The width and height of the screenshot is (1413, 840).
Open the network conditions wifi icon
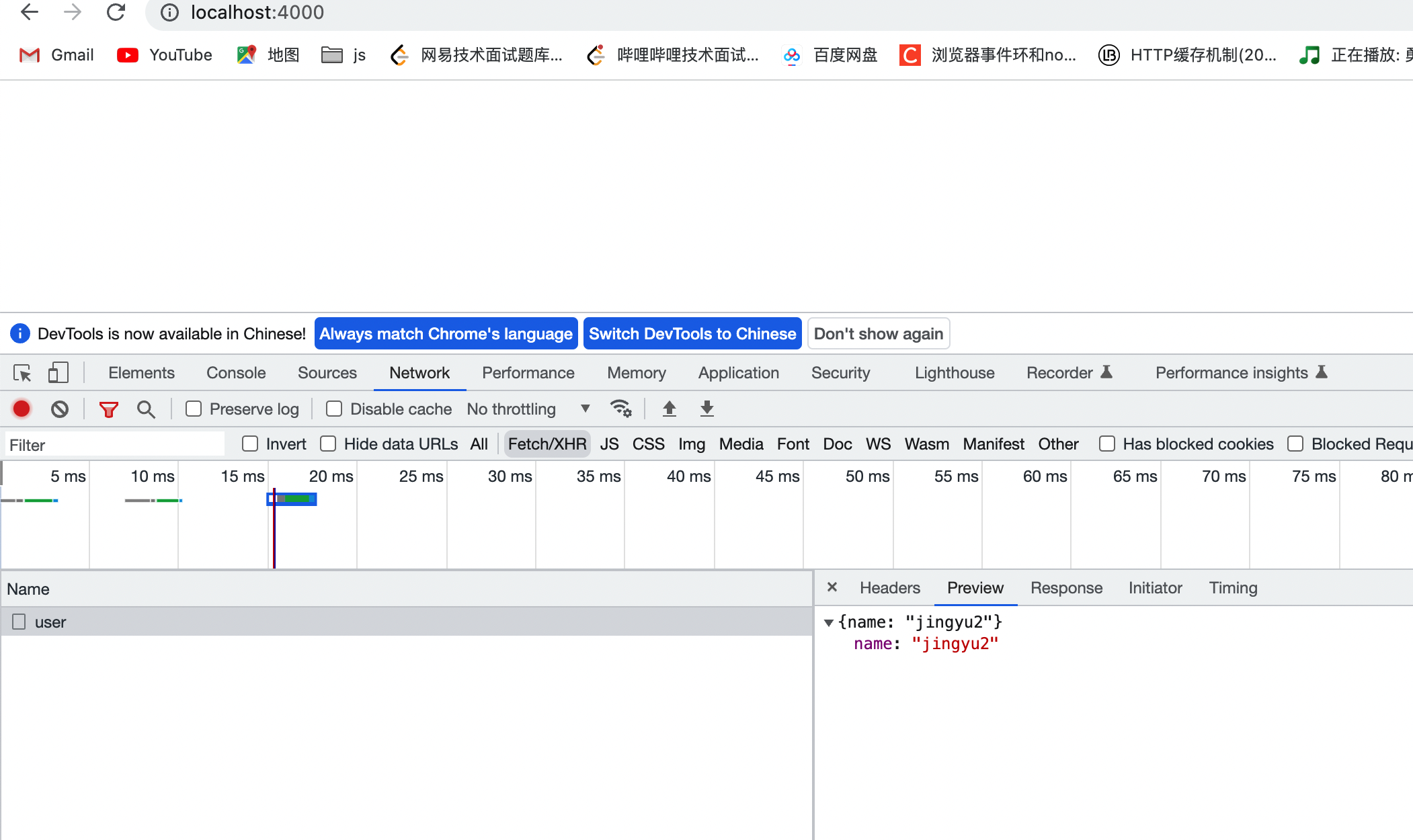(x=620, y=409)
